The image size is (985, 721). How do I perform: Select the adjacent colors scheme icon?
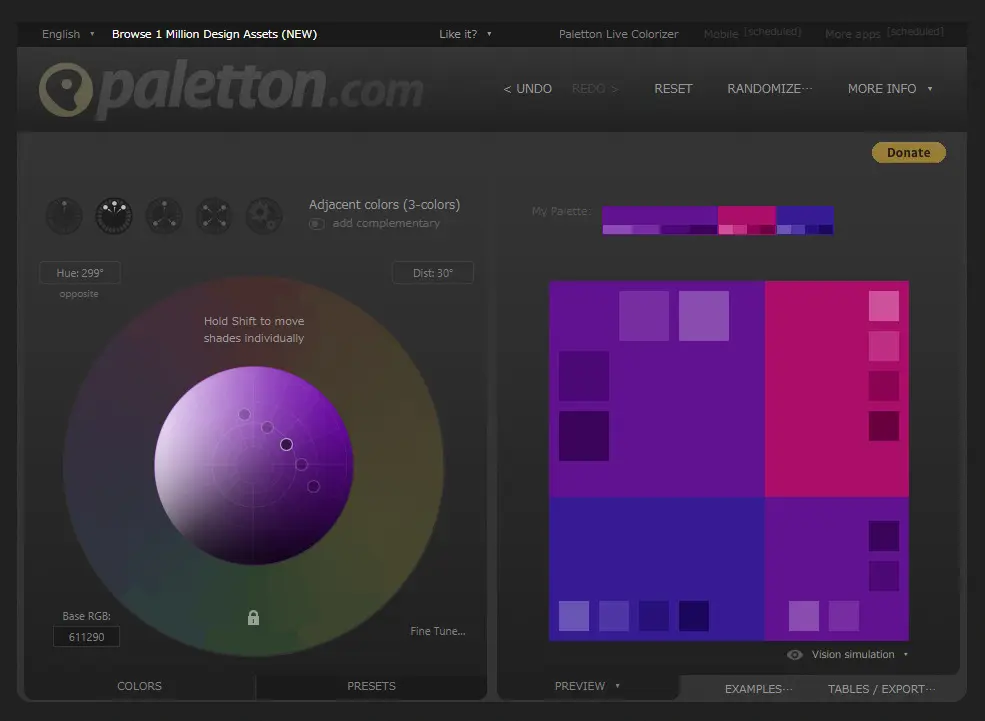(x=114, y=215)
